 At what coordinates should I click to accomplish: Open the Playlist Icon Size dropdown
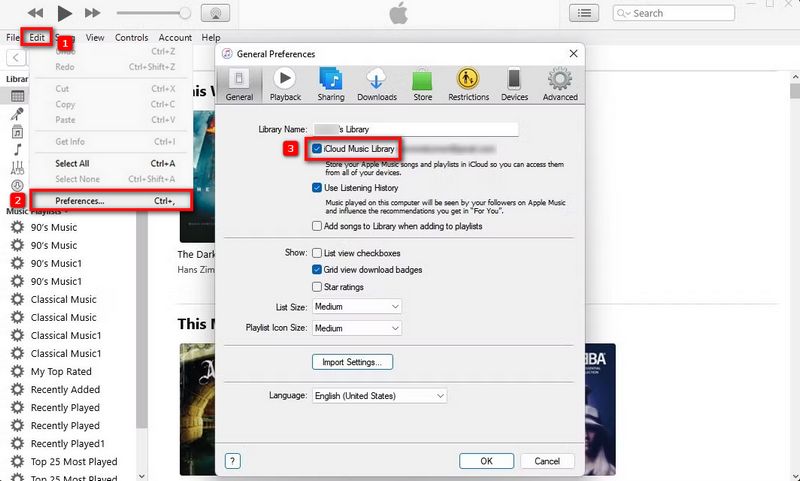[x=357, y=328]
